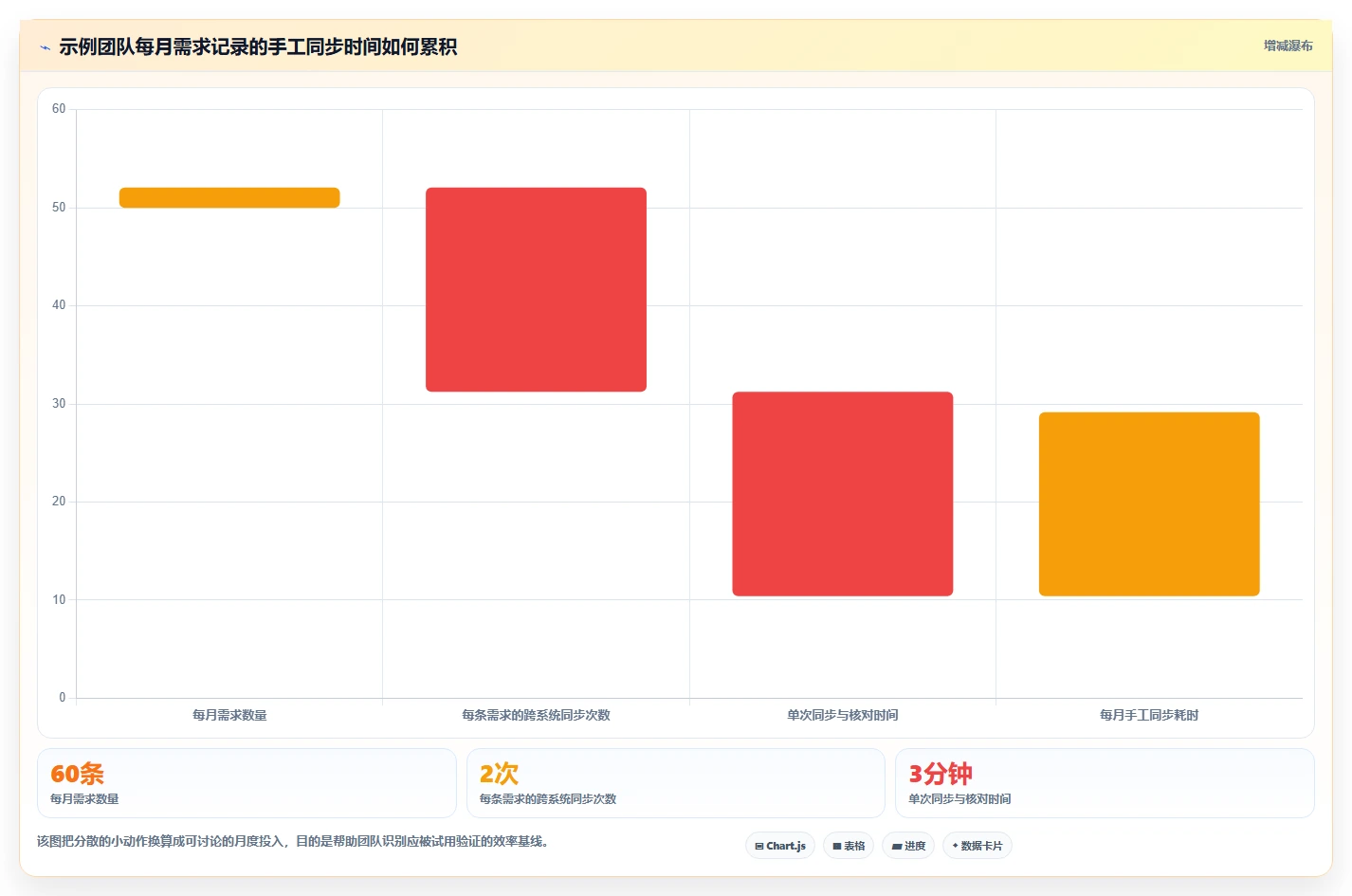Click the blue icon beside the chart title

pyautogui.click(x=45, y=47)
